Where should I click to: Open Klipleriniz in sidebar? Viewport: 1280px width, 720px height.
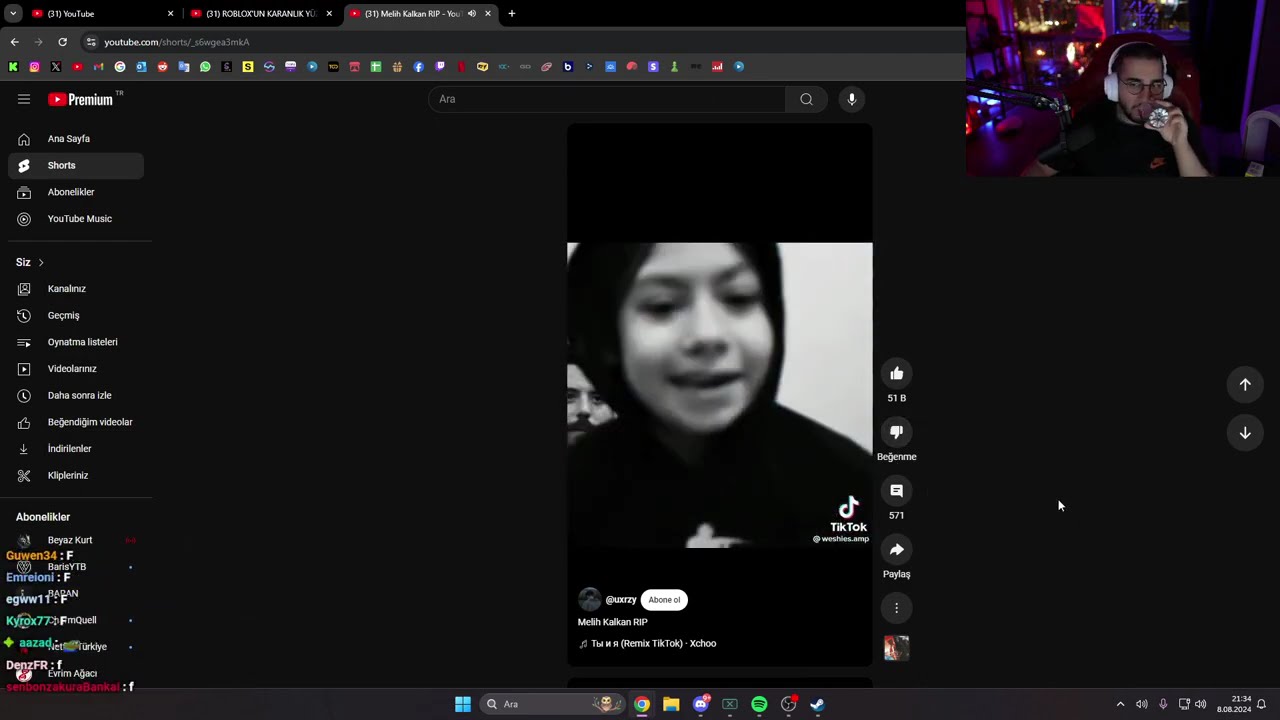coord(76,475)
